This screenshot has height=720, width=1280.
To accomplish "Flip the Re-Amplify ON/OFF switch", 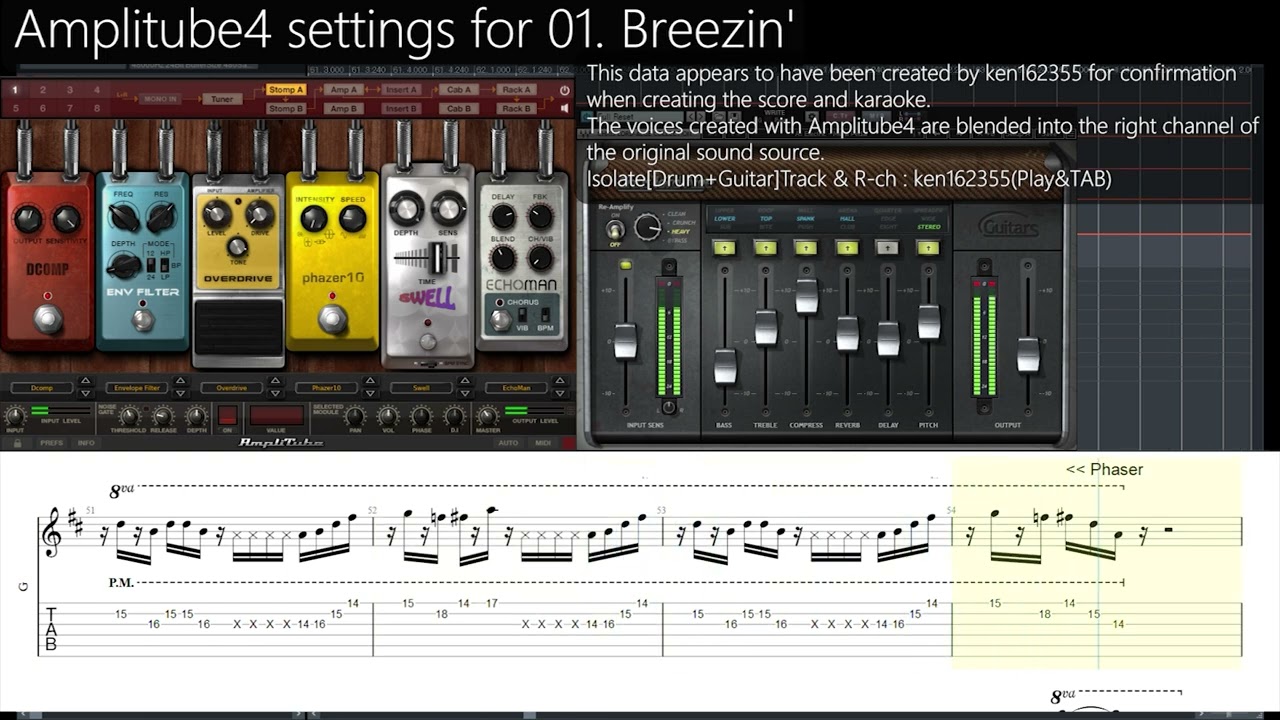I will pos(614,230).
